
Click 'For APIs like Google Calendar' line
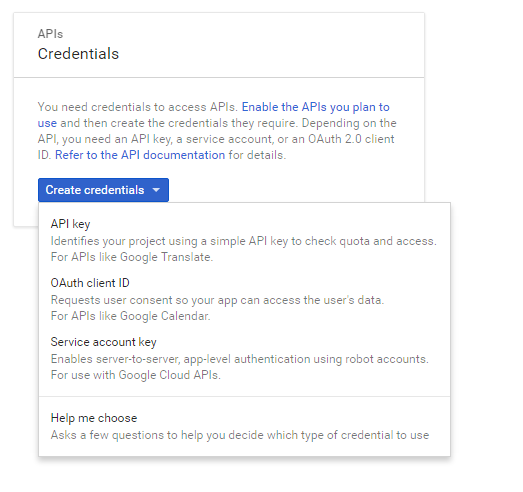(x=130, y=316)
